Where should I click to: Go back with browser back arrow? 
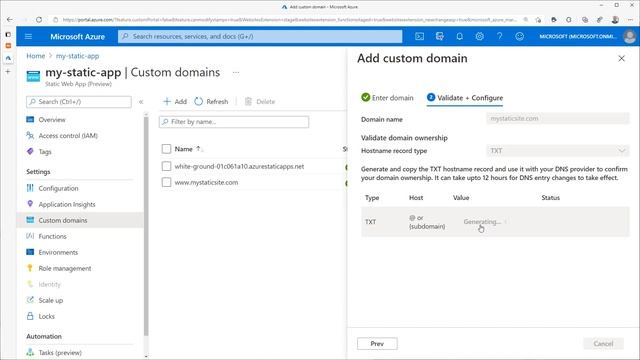[x=9, y=19]
